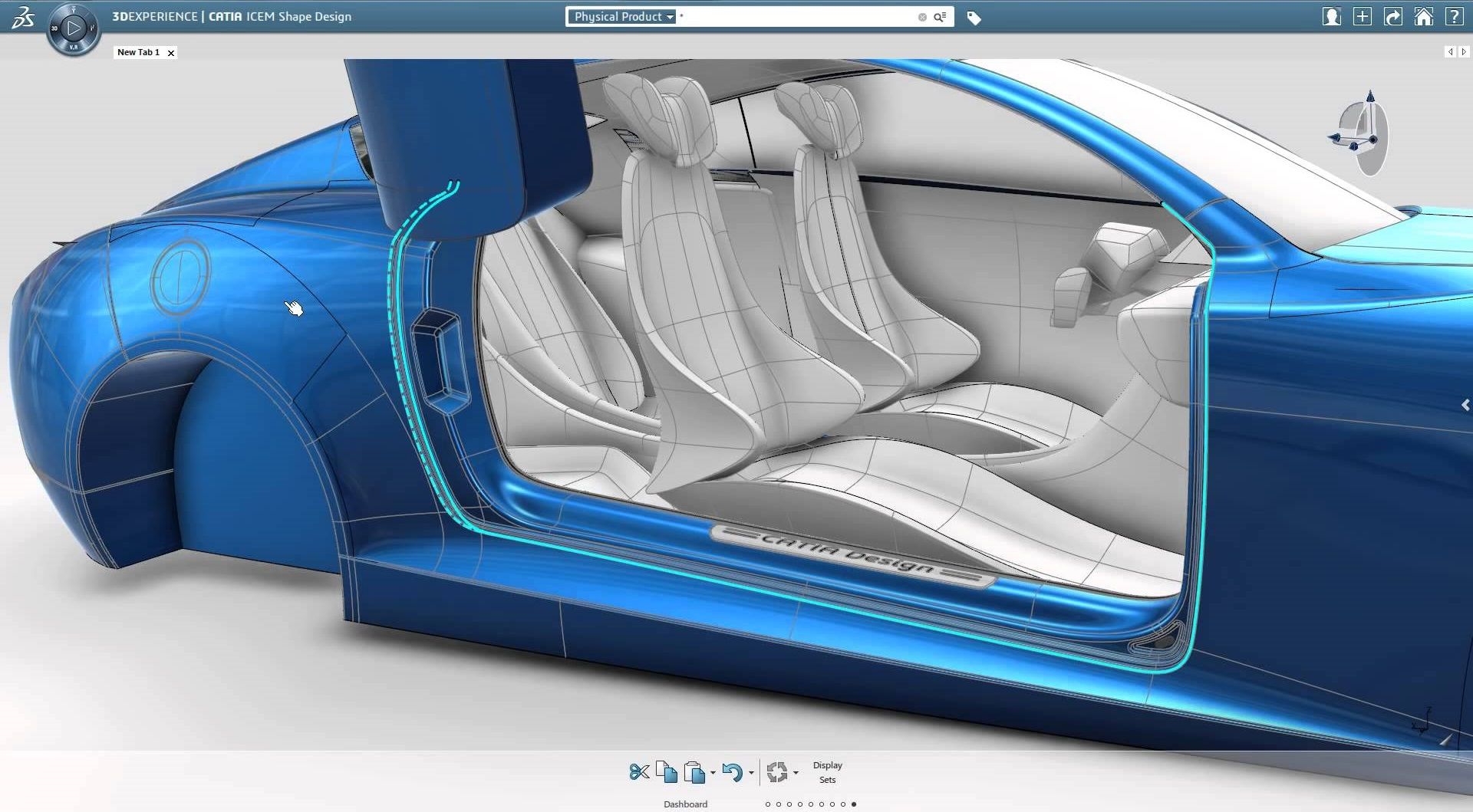Click the Undo arrow icon
Screen dimensions: 1473x812
click(733, 772)
